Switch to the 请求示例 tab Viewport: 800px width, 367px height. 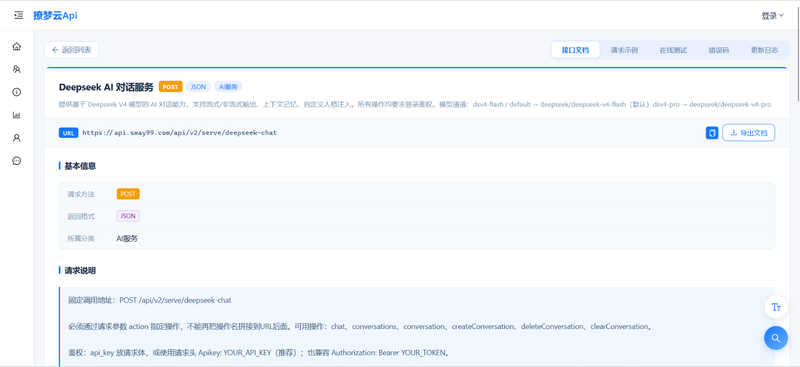pyautogui.click(x=624, y=50)
